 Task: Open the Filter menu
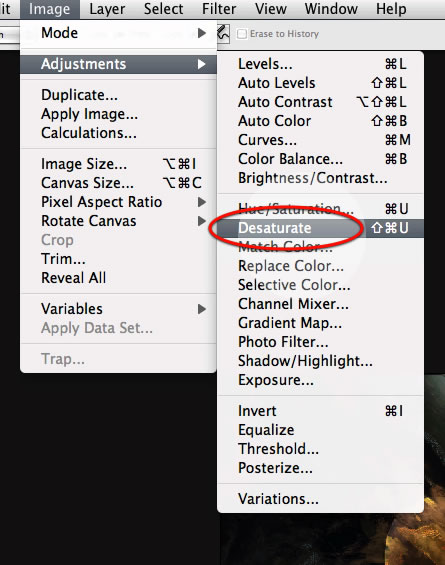coord(219,9)
